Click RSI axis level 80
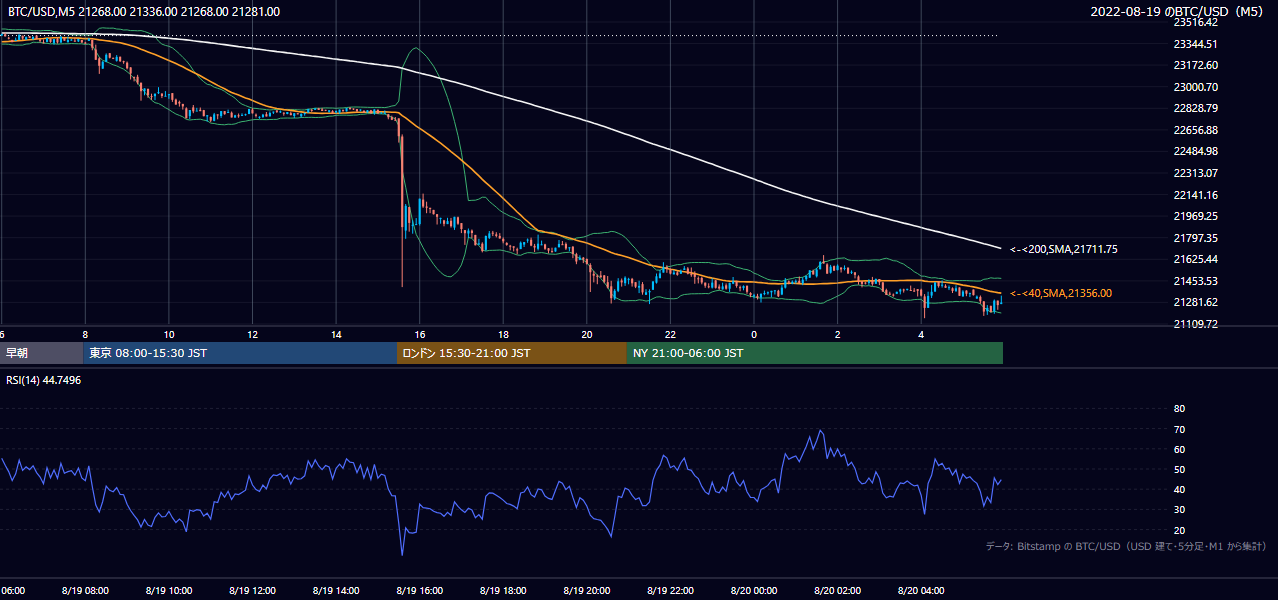 1179,409
